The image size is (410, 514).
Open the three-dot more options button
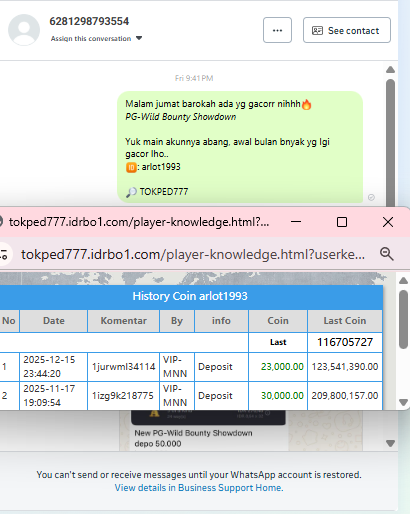pyautogui.click(x=277, y=30)
